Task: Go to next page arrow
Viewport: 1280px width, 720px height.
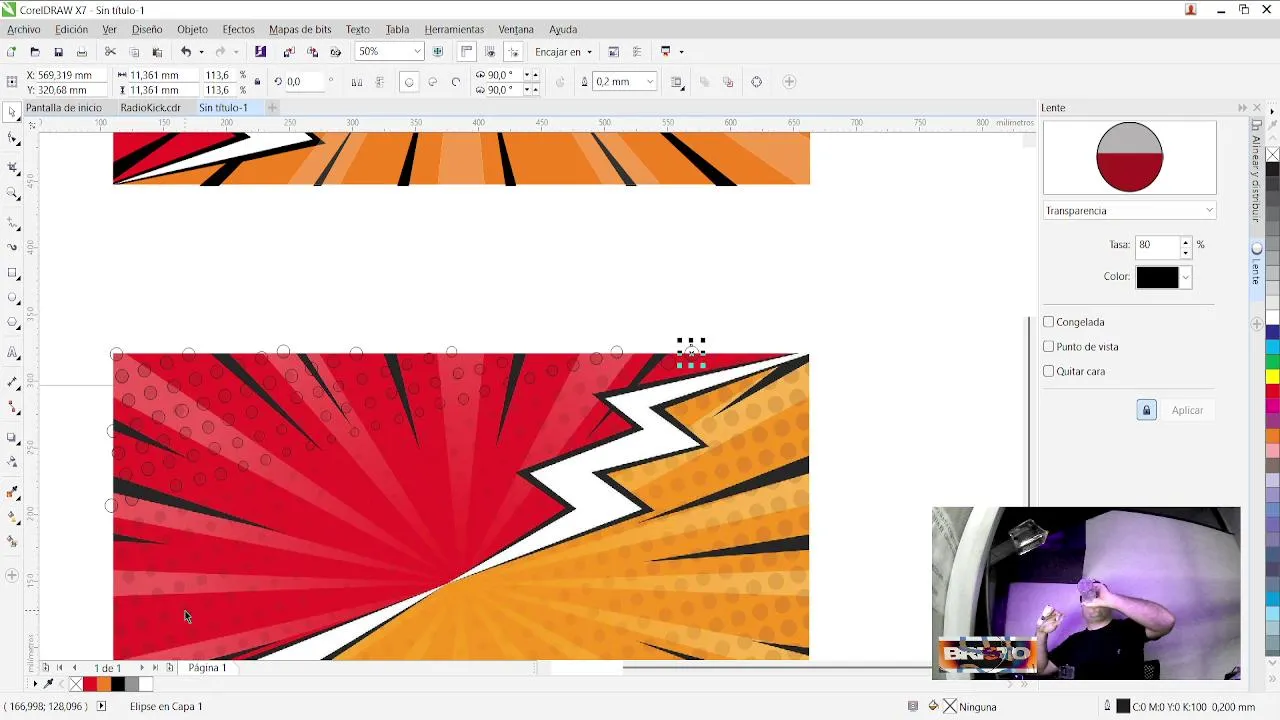Action: click(141, 668)
